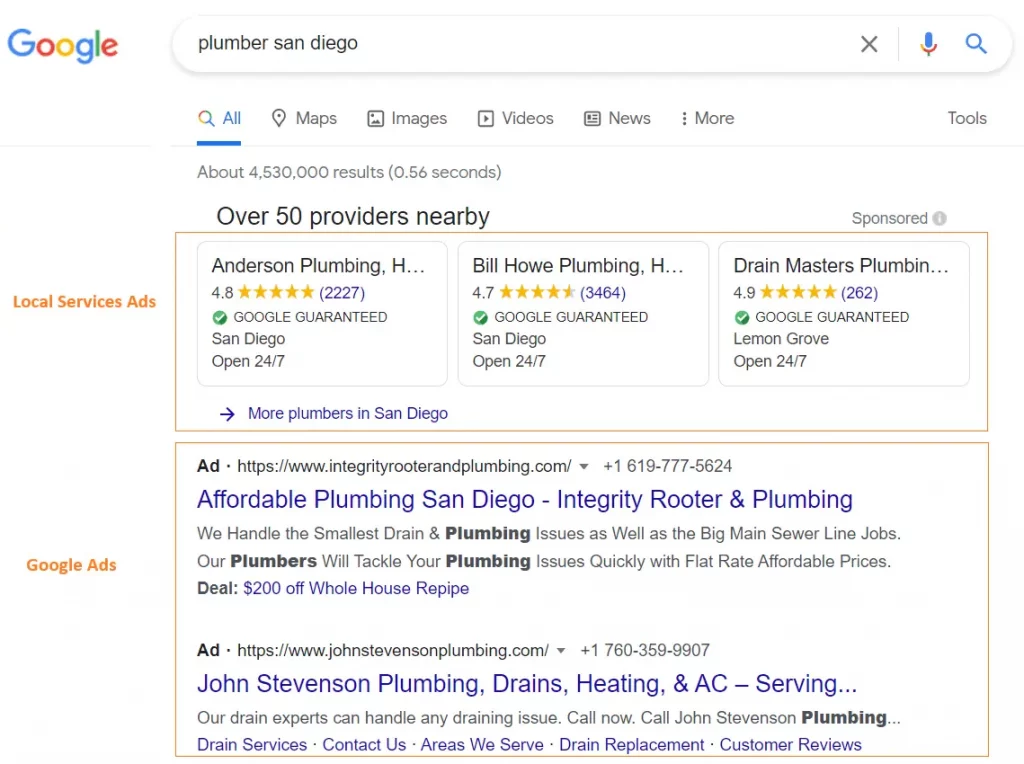The width and height of the screenshot is (1024, 764).
Task: Open the Anderson Plumbing provider card
Action: tap(323, 313)
